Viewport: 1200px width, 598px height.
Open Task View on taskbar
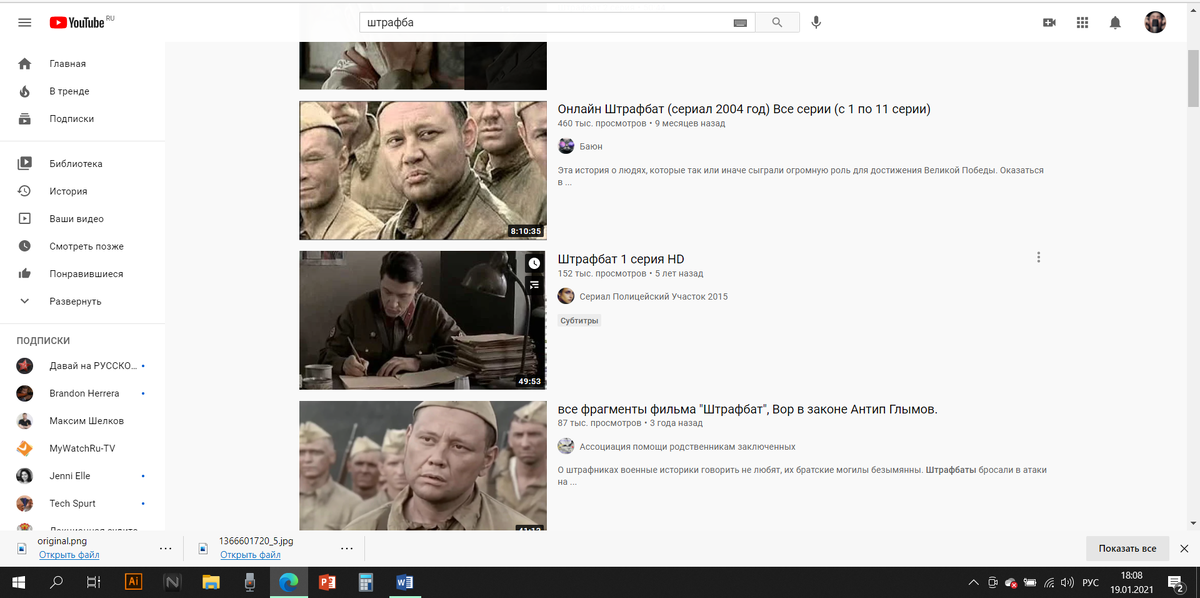point(93,581)
